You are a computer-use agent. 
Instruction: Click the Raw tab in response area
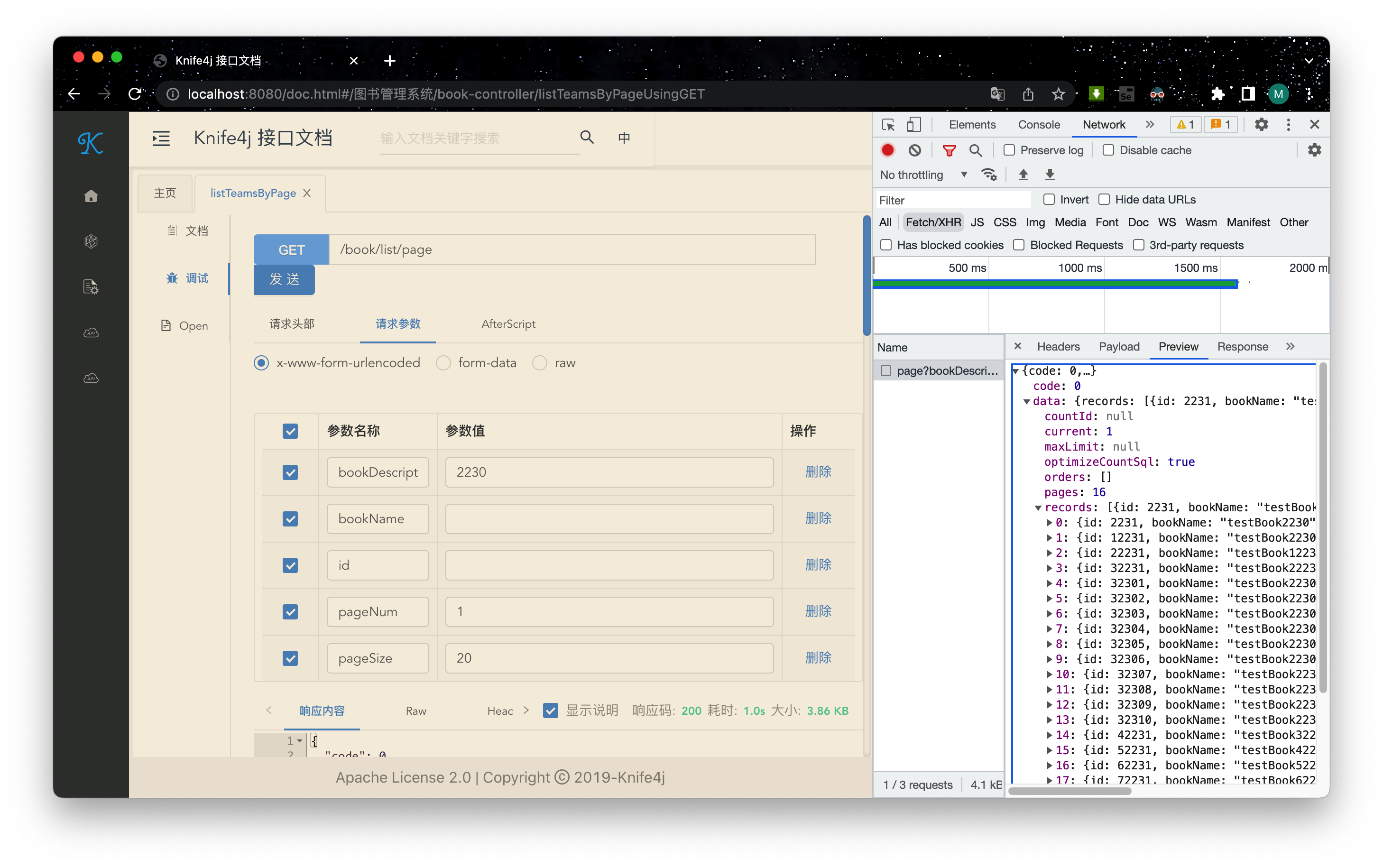[416, 711]
